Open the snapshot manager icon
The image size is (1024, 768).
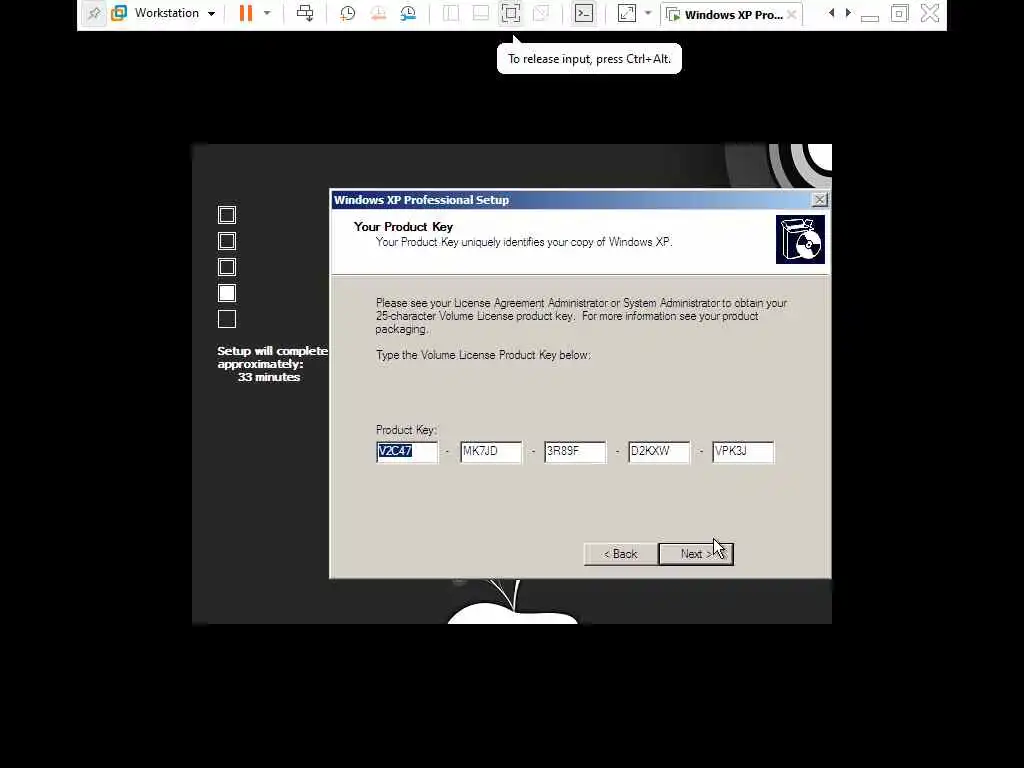click(408, 13)
